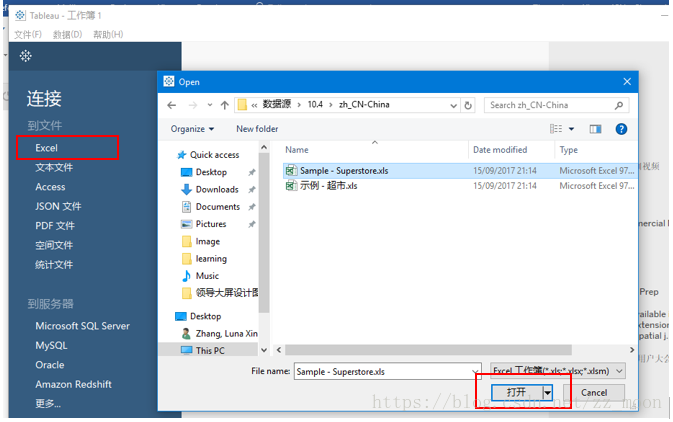Sort files by Name column

pos(297,150)
